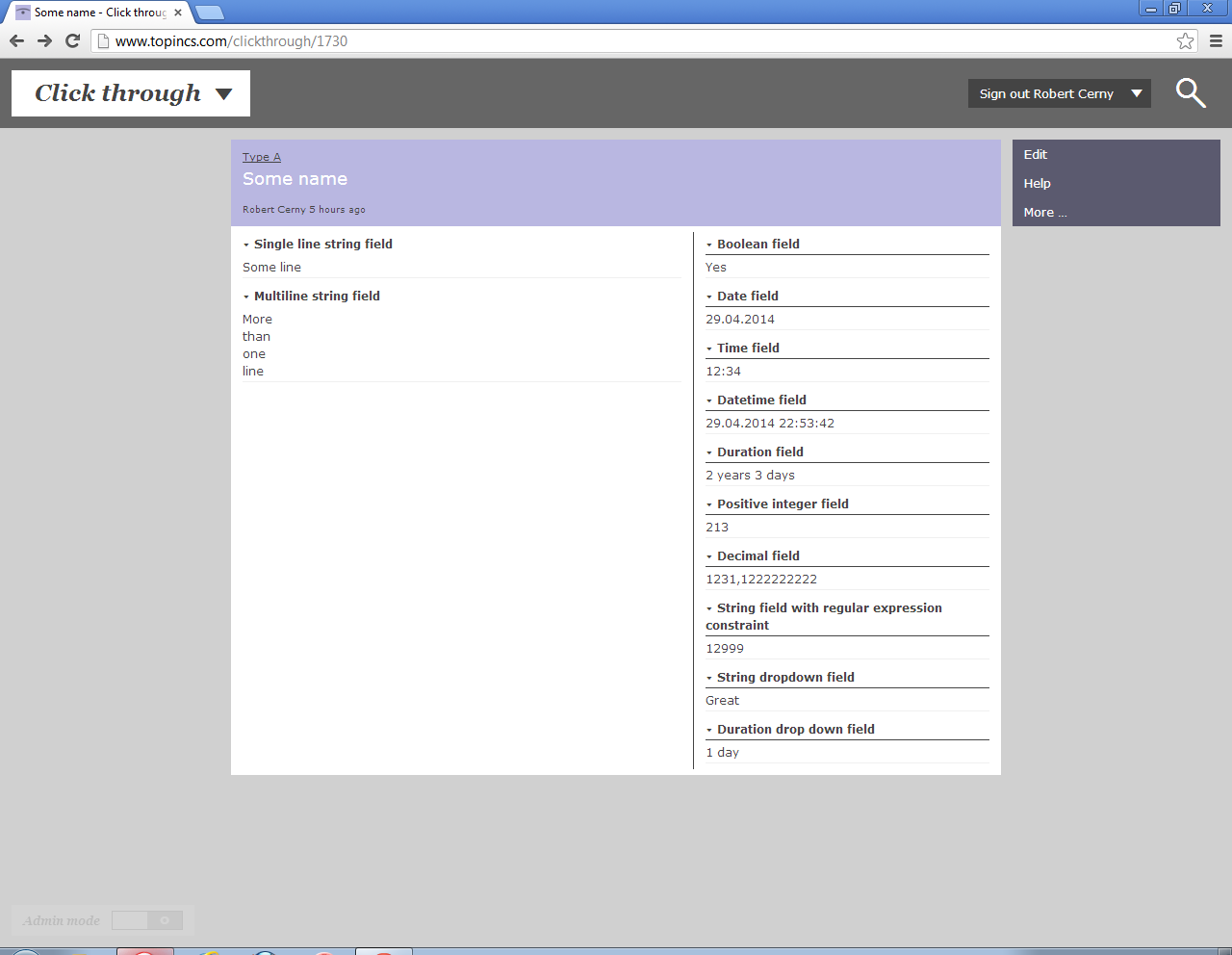
Task: Expand the Sign out Robert Cerny dropdown
Action: click(1137, 93)
